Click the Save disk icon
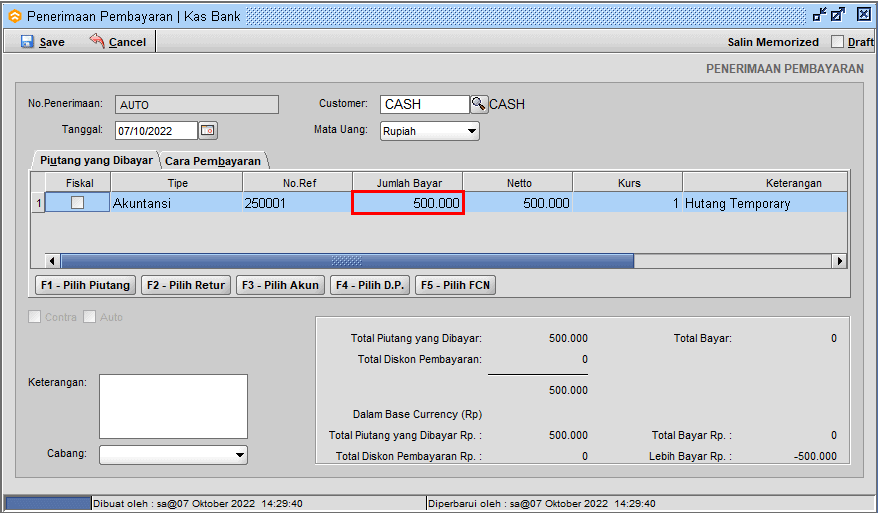The height and width of the screenshot is (513, 878). coord(27,41)
